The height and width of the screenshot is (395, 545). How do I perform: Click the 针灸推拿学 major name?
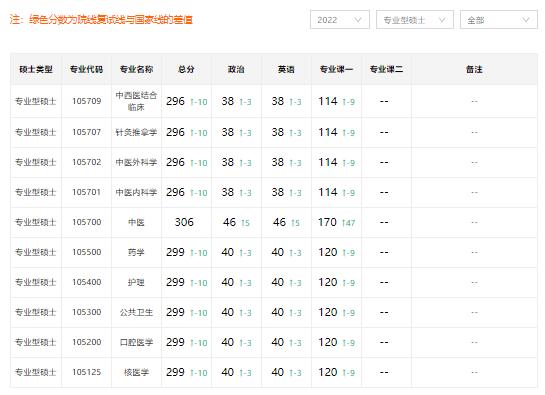coord(136,132)
